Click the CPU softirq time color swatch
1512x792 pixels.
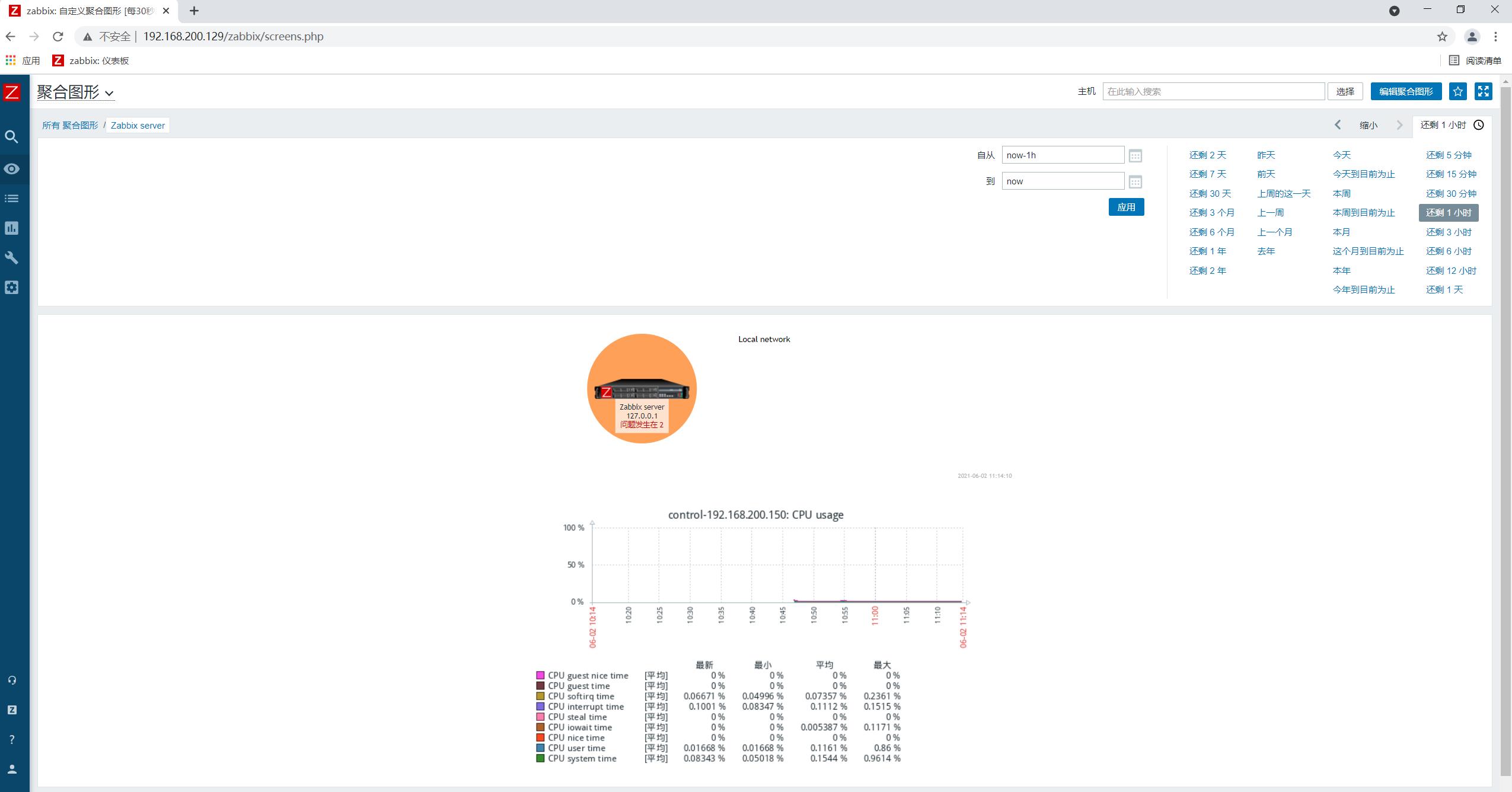point(540,696)
